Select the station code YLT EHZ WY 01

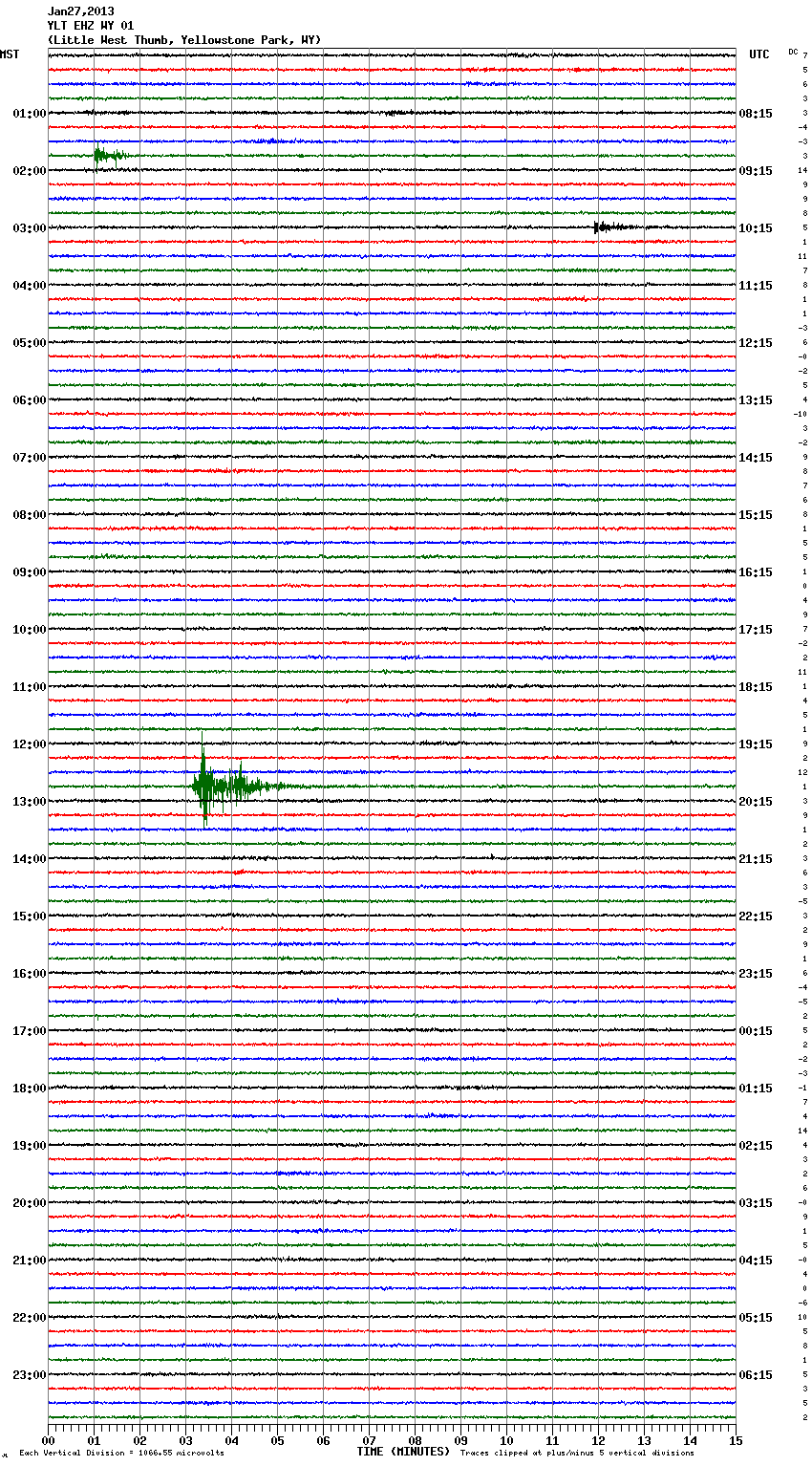tap(91, 26)
